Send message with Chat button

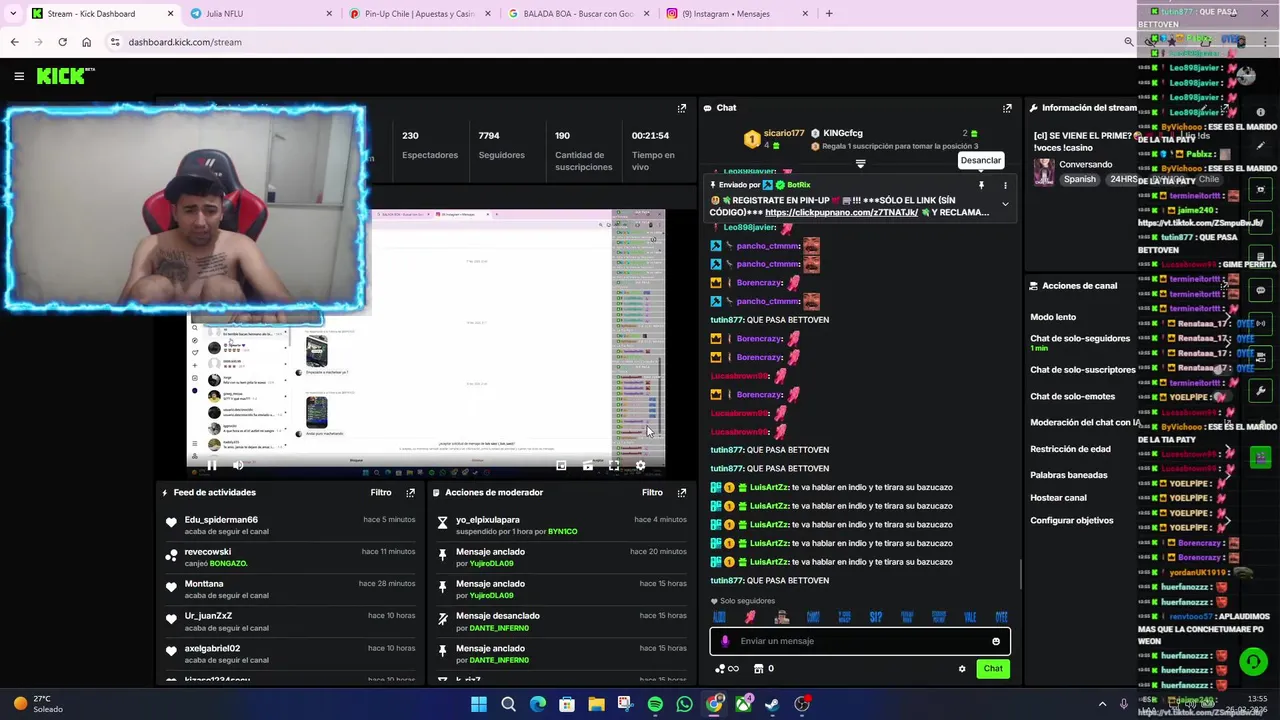click(992, 669)
